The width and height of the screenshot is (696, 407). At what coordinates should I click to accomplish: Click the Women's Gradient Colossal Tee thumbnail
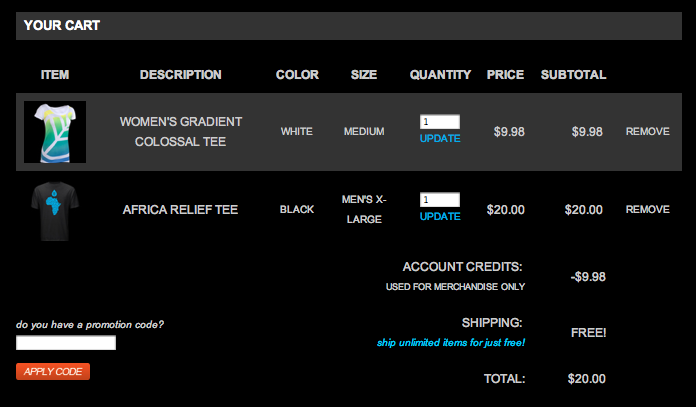pos(54,131)
